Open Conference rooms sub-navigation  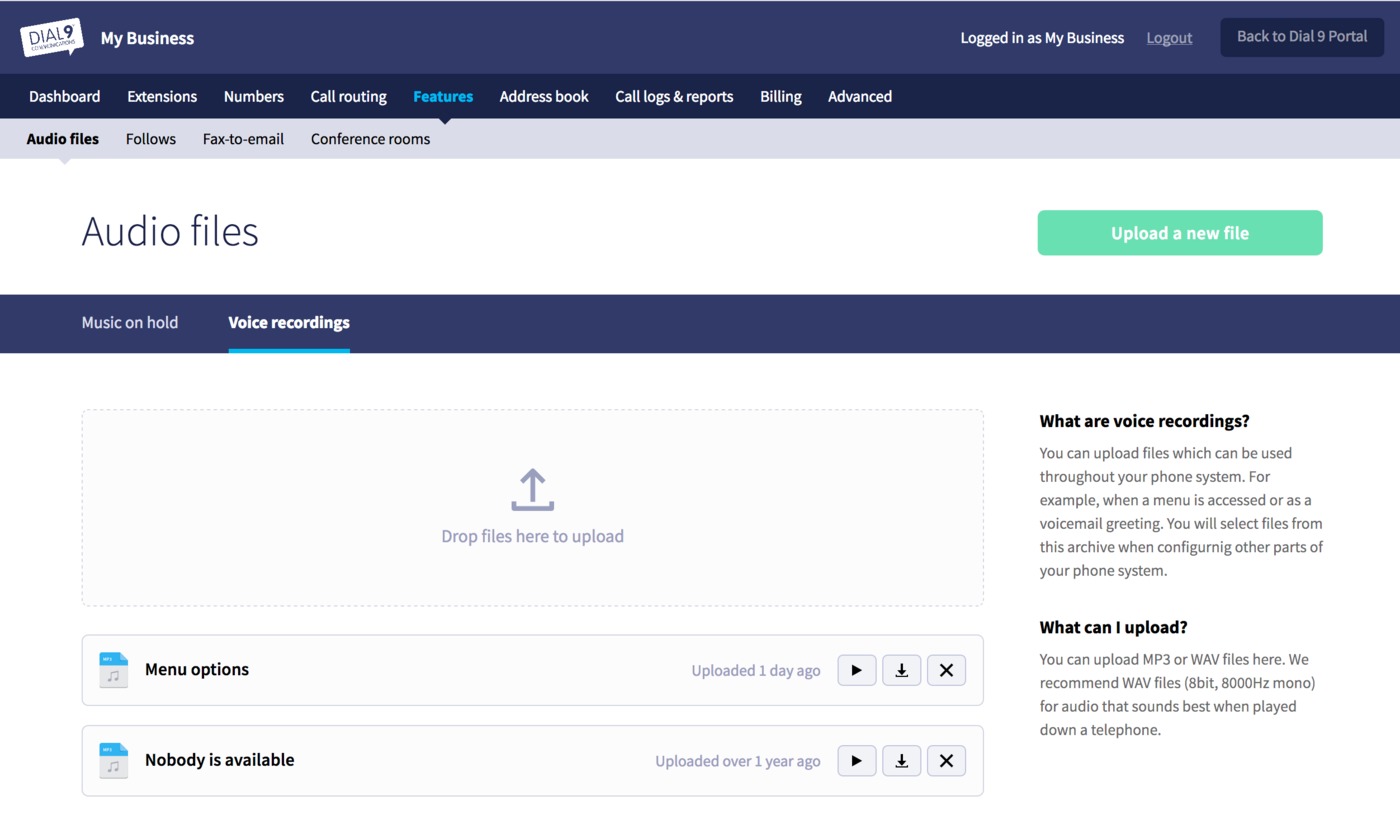click(370, 139)
